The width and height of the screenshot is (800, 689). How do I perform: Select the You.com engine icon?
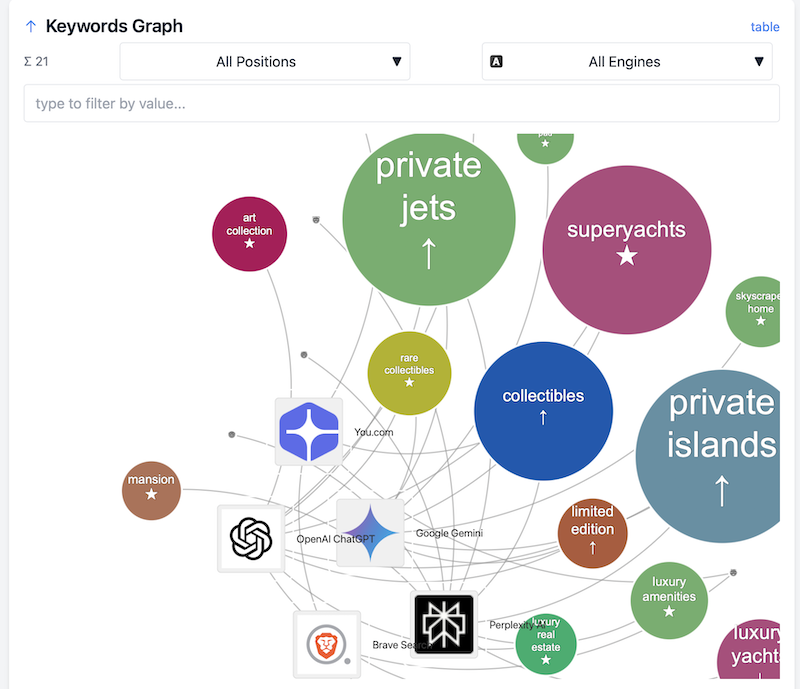click(x=309, y=431)
